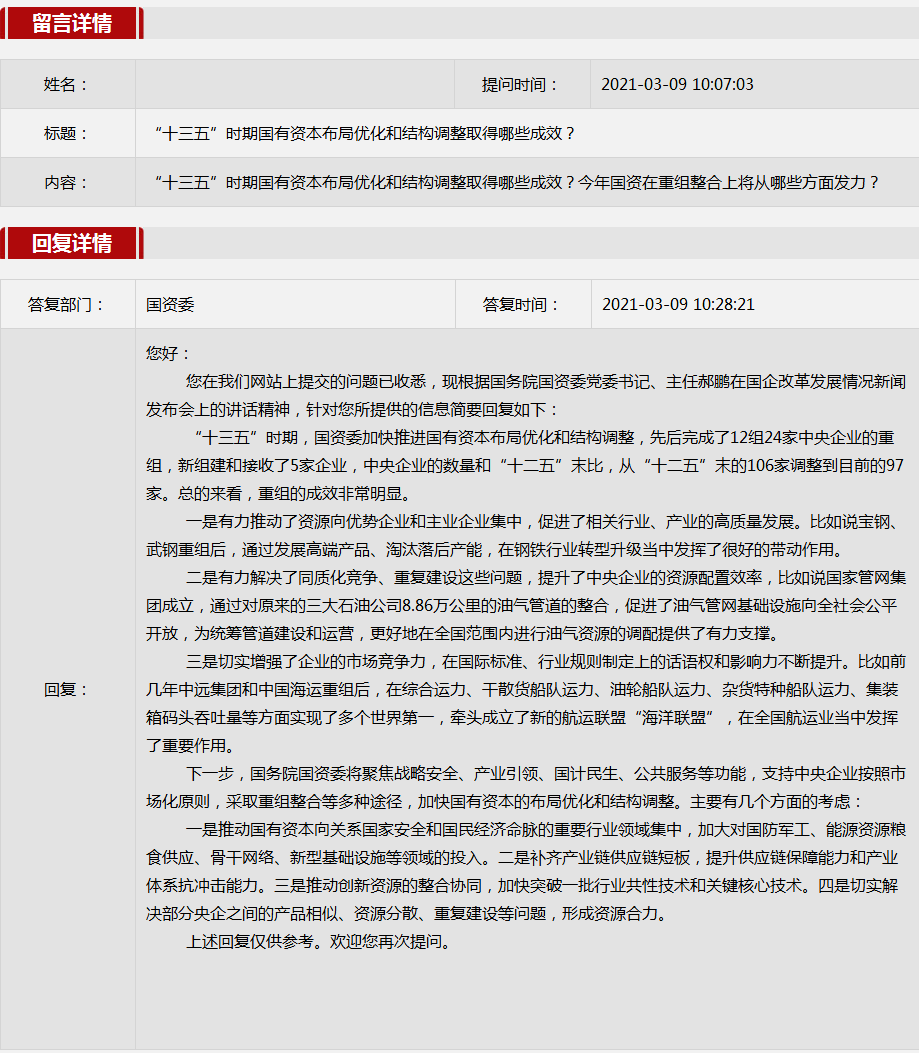Click the closing line 上述回复仅供参考
The height and width of the screenshot is (1053, 919).
(x=318, y=941)
